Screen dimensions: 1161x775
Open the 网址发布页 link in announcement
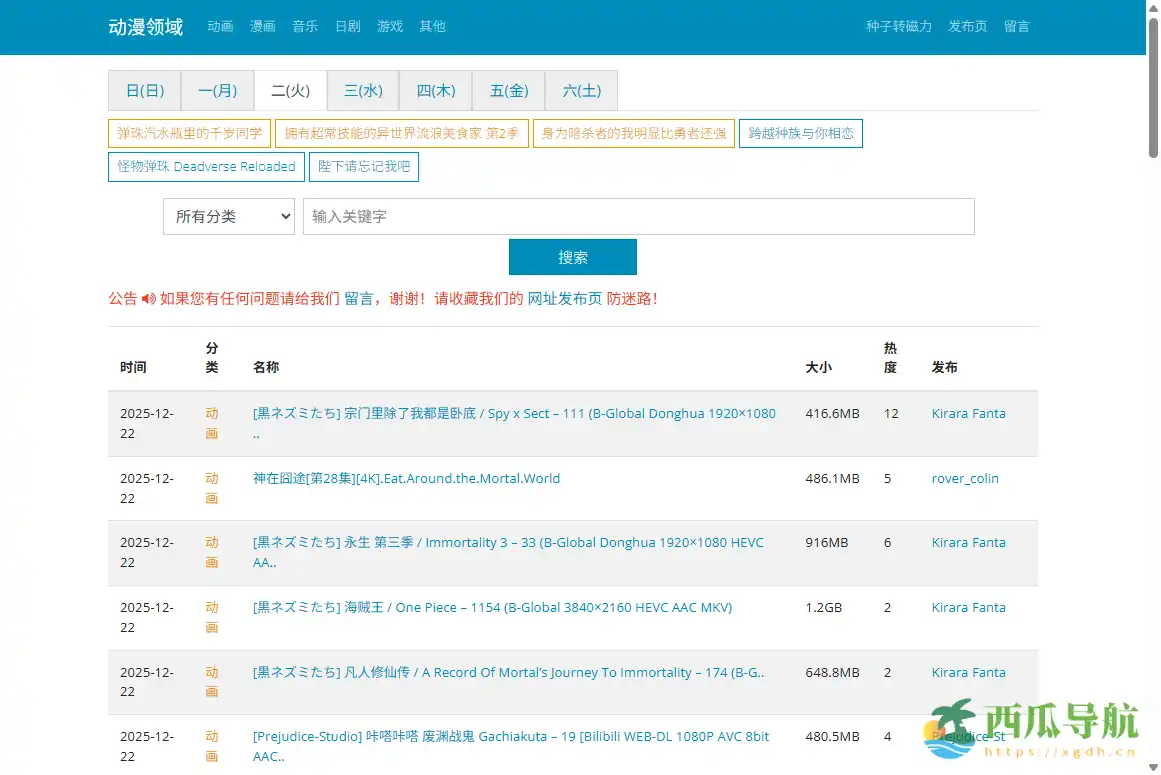pyautogui.click(x=564, y=298)
